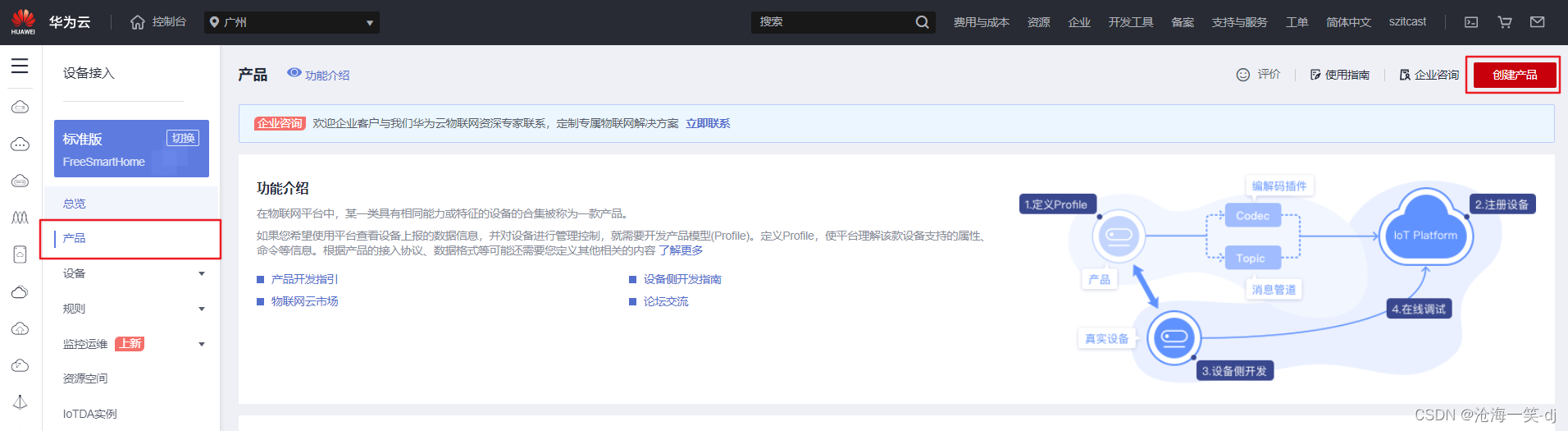
Task: Click the Huawei logo icon
Action: coord(23,21)
